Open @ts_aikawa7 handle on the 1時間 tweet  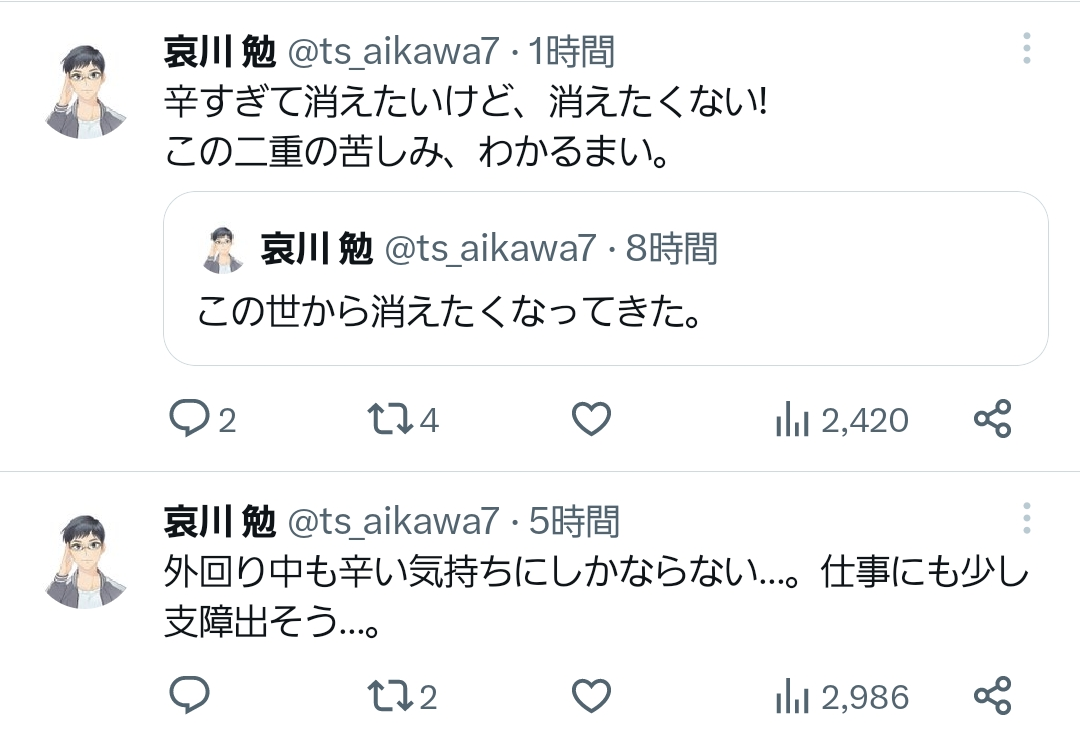click(393, 52)
